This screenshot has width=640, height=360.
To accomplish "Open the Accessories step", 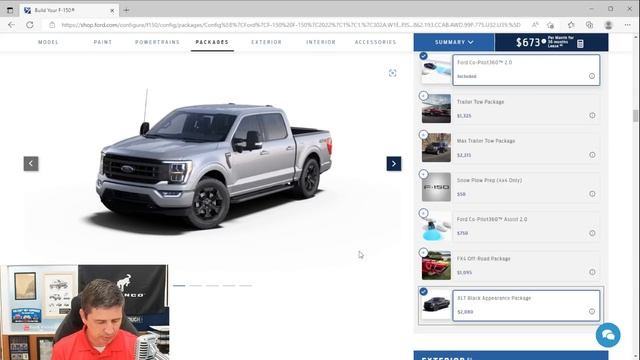I will coord(376,42).
